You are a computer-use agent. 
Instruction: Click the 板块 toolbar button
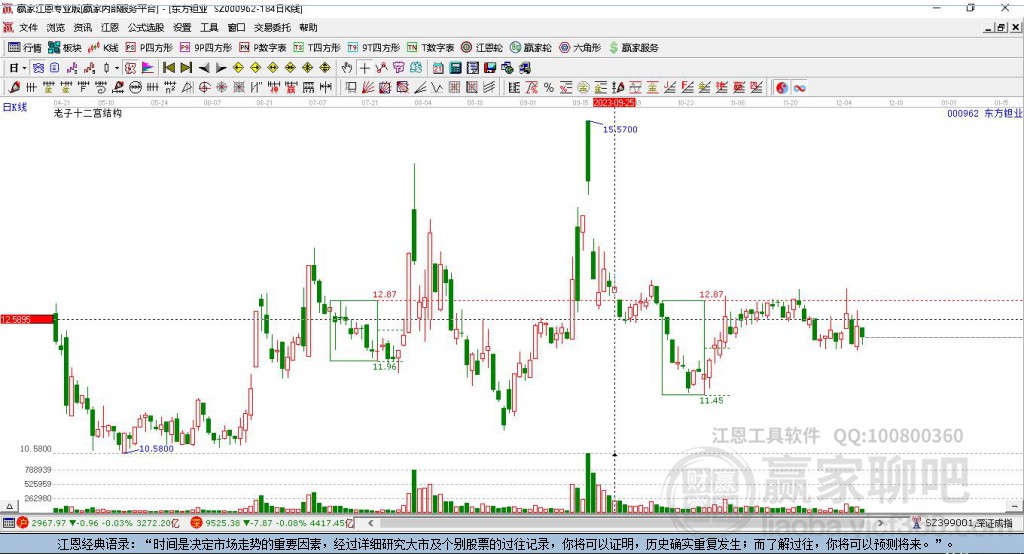pos(65,48)
